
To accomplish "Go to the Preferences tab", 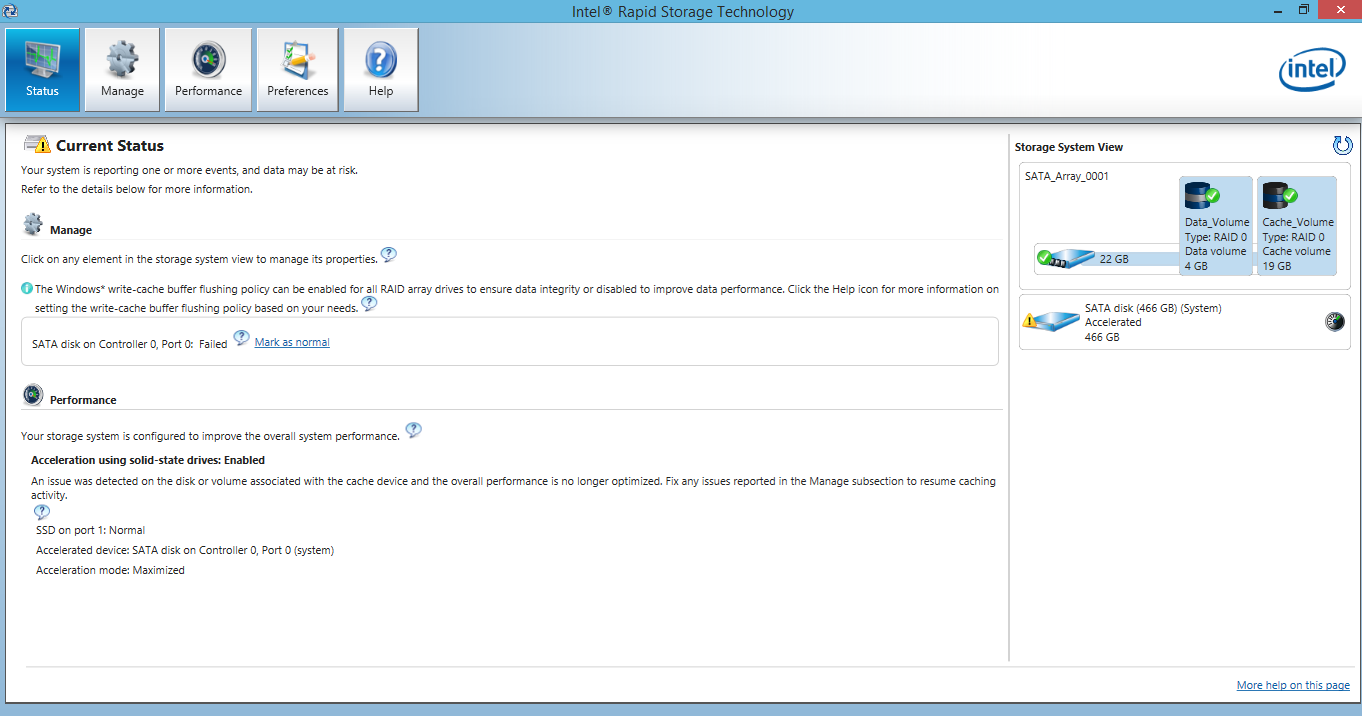I will [298, 69].
